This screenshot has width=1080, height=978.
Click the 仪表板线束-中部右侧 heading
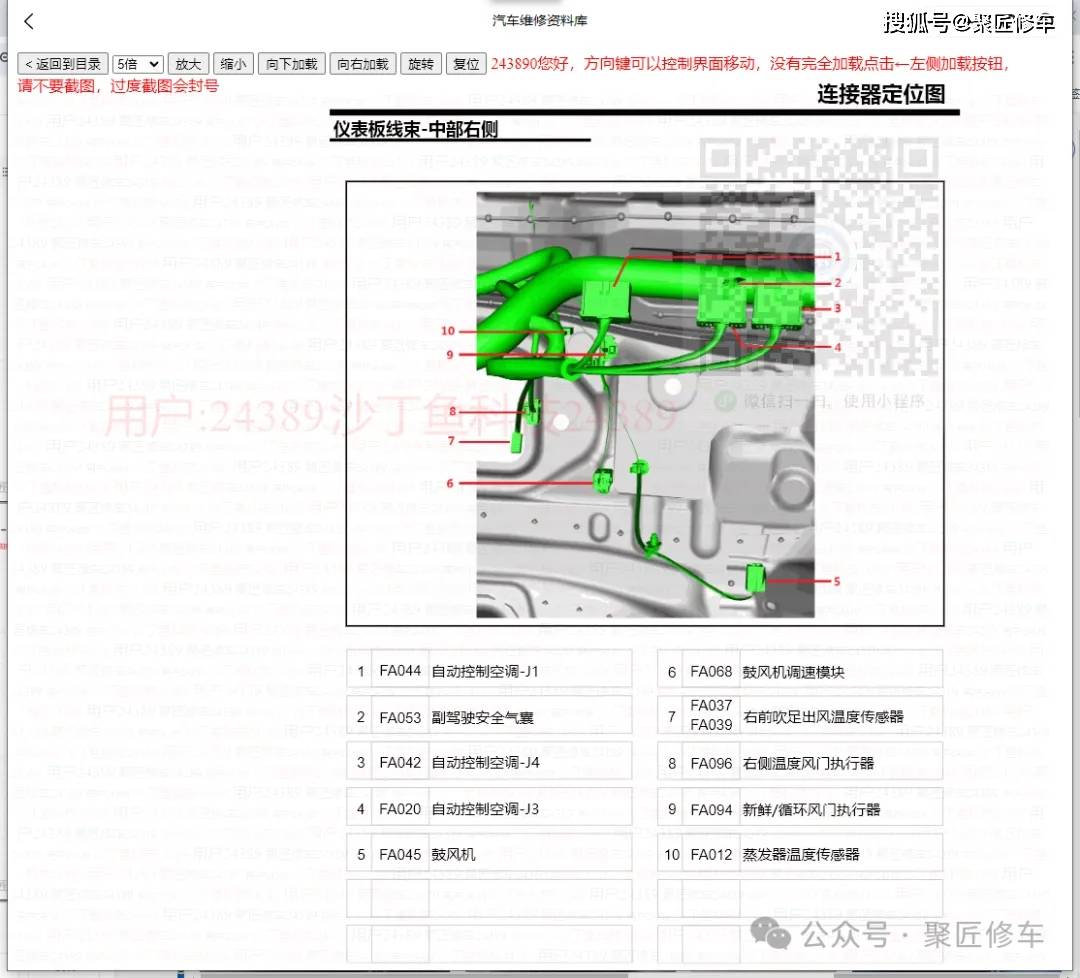[x=415, y=129]
